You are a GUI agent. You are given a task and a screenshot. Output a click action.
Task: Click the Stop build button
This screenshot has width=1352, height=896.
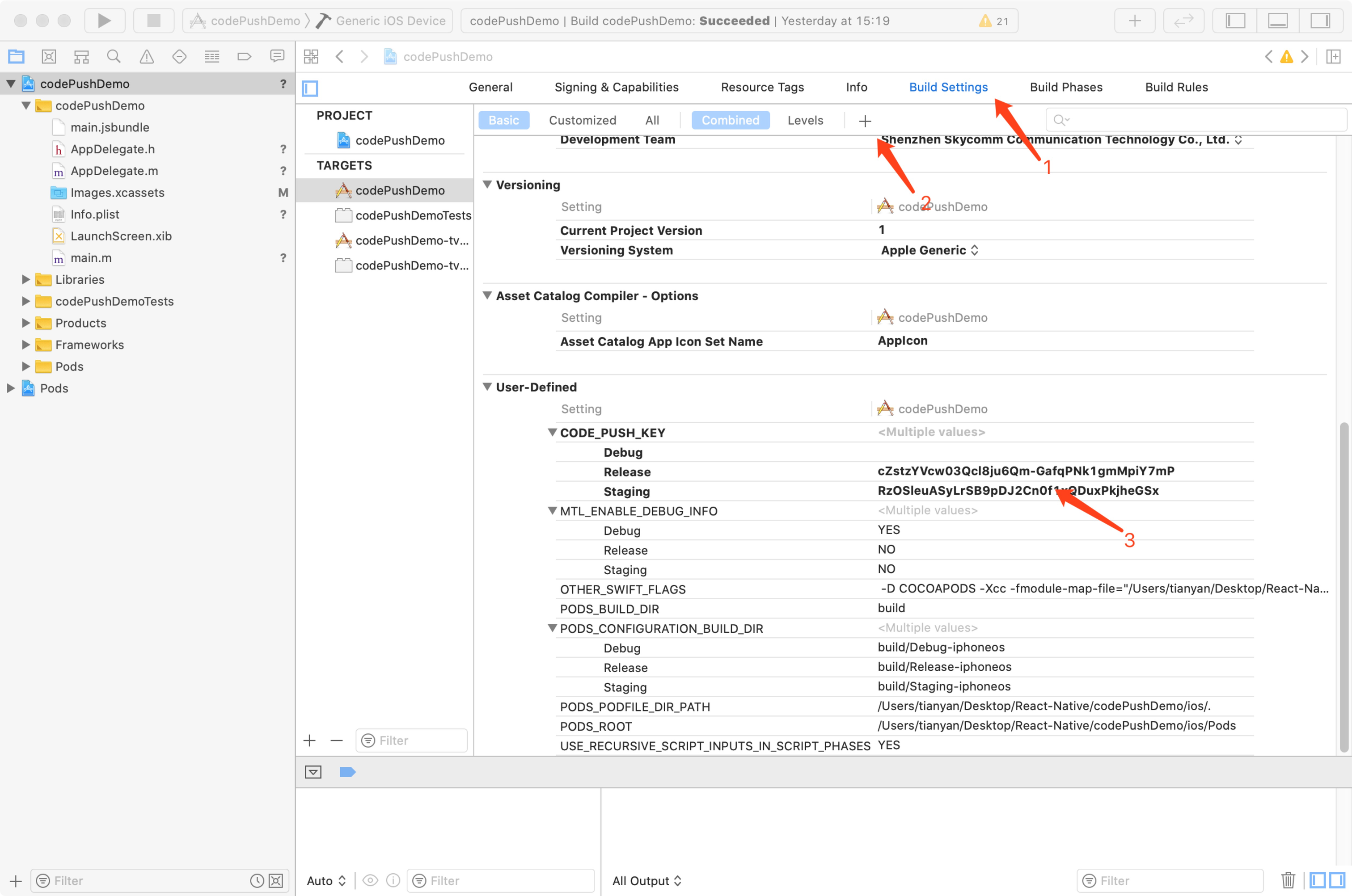click(153, 21)
